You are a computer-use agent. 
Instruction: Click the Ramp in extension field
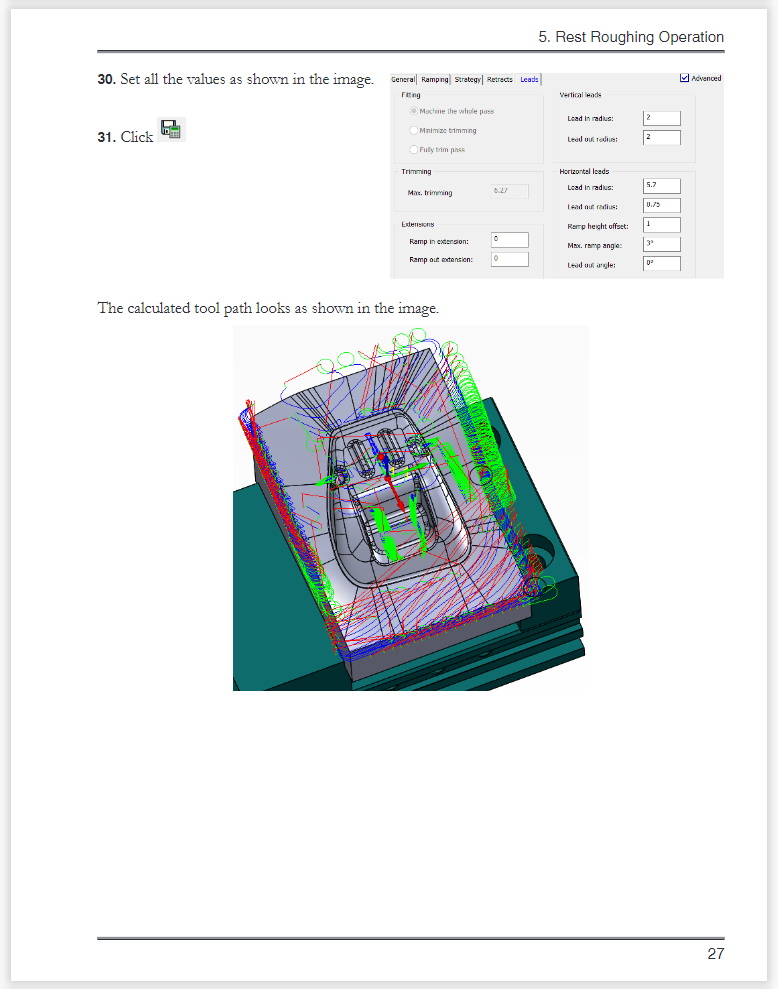click(509, 240)
